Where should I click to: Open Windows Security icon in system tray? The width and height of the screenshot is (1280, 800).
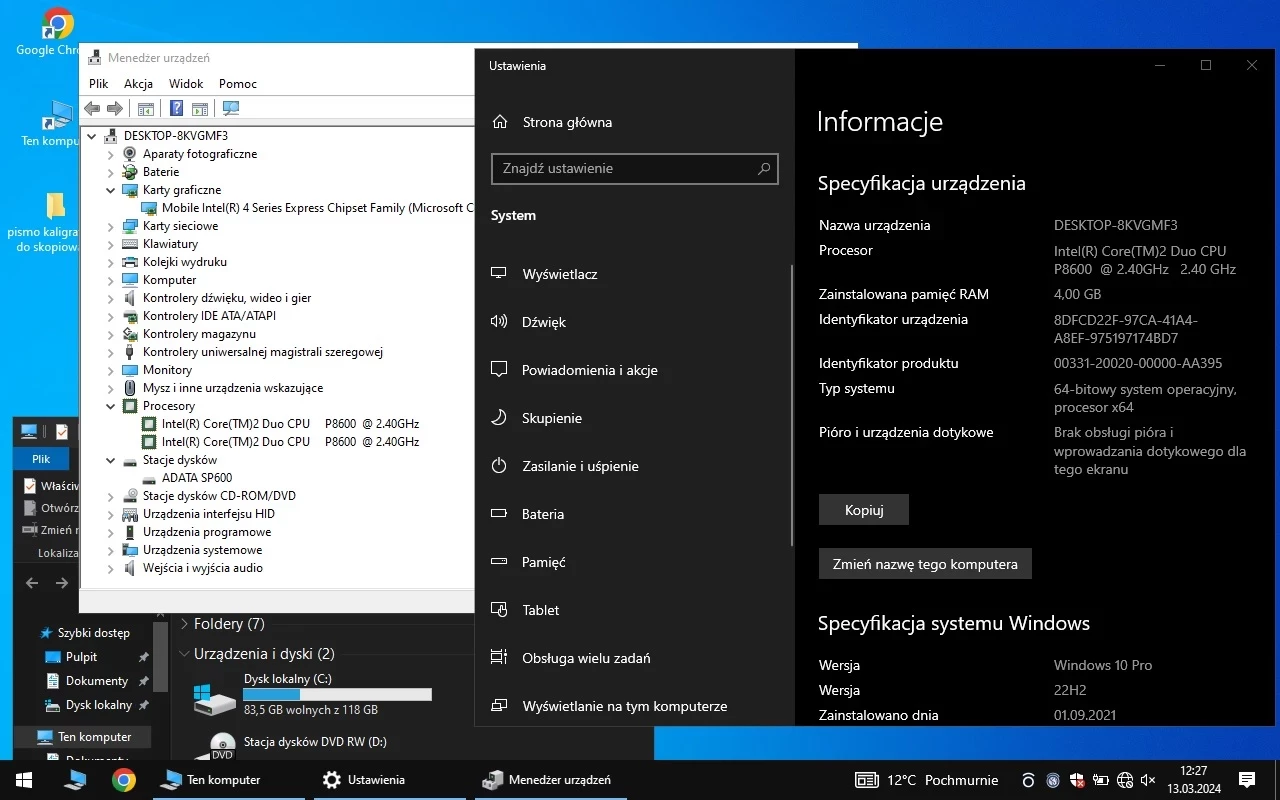point(1077,780)
